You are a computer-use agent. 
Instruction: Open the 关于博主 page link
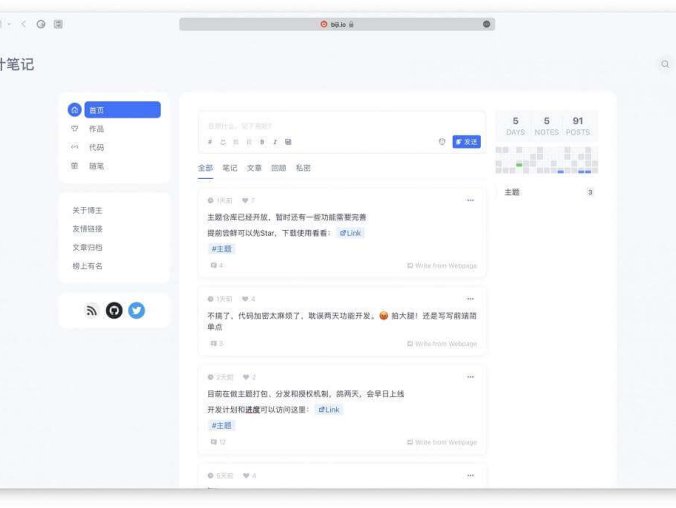click(x=87, y=210)
